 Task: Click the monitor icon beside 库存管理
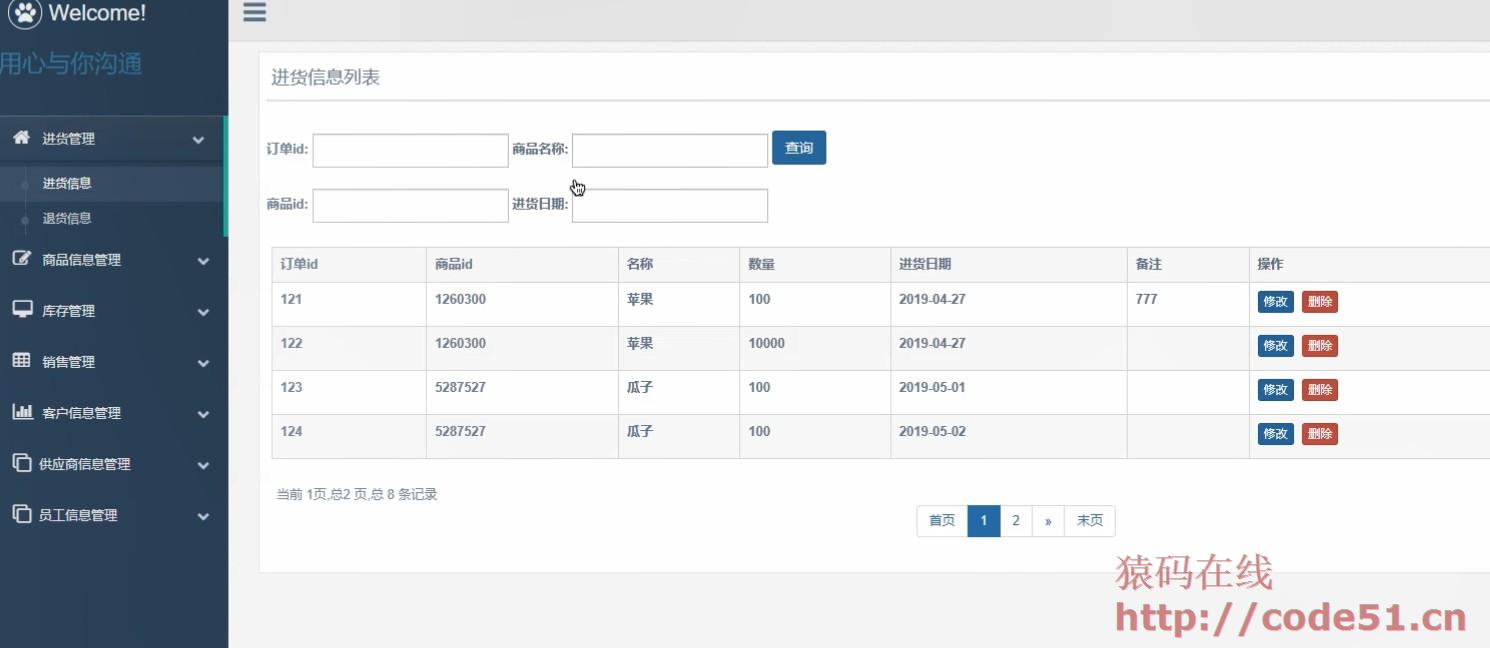[22, 310]
